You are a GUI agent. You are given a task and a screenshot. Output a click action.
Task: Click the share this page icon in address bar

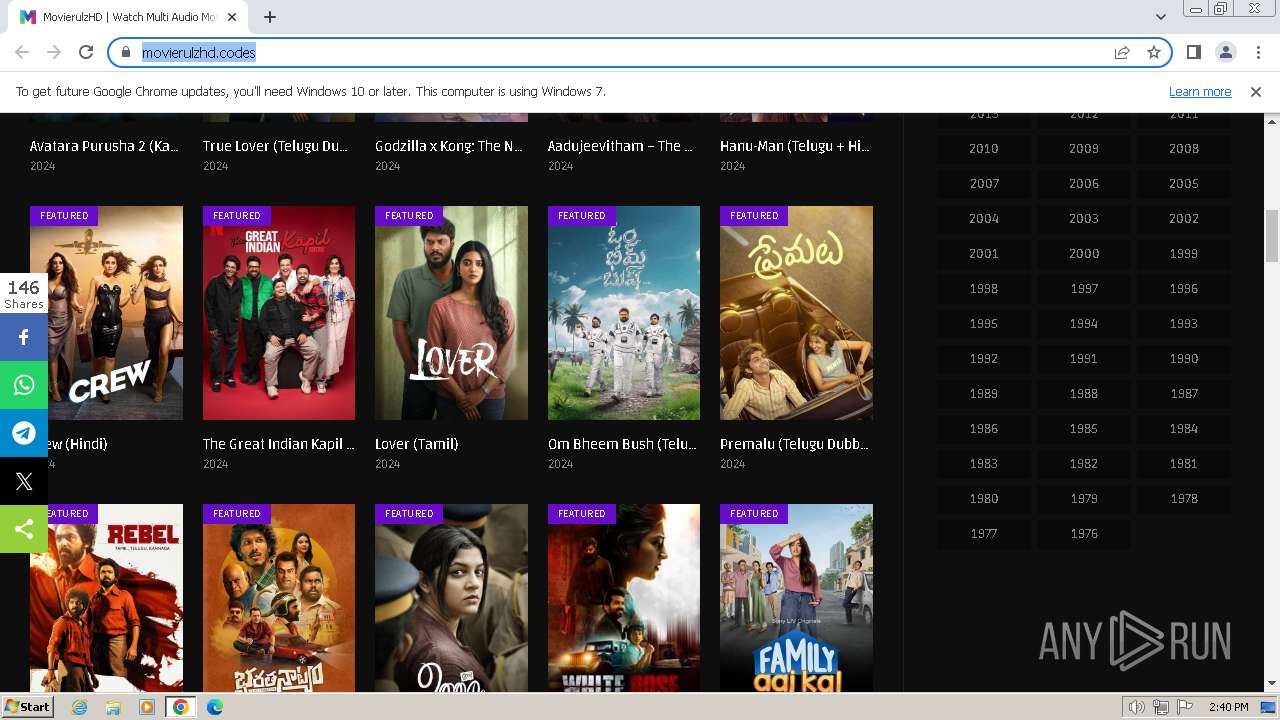pyautogui.click(x=1122, y=52)
